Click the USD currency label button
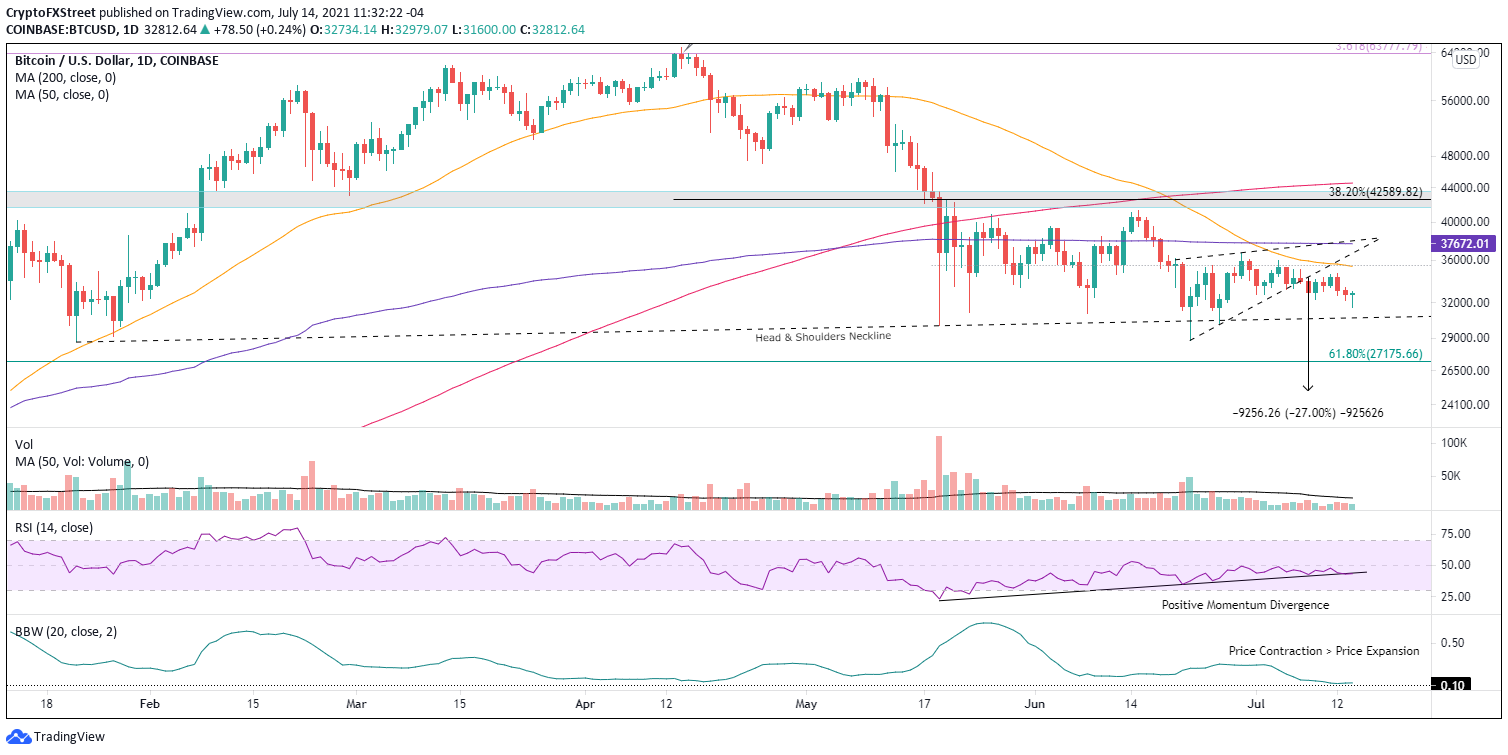 point(1466,60)
